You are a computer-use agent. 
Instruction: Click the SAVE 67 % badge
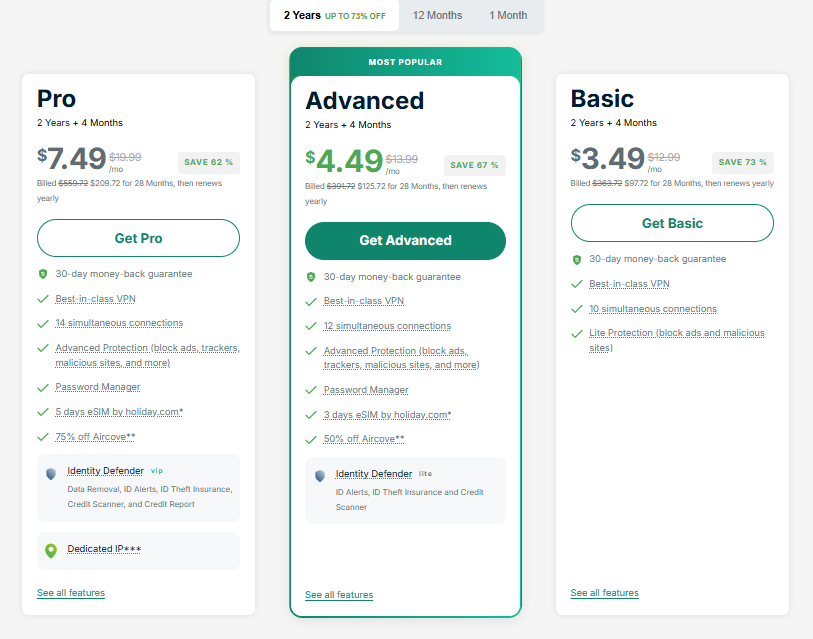(475, 165)
